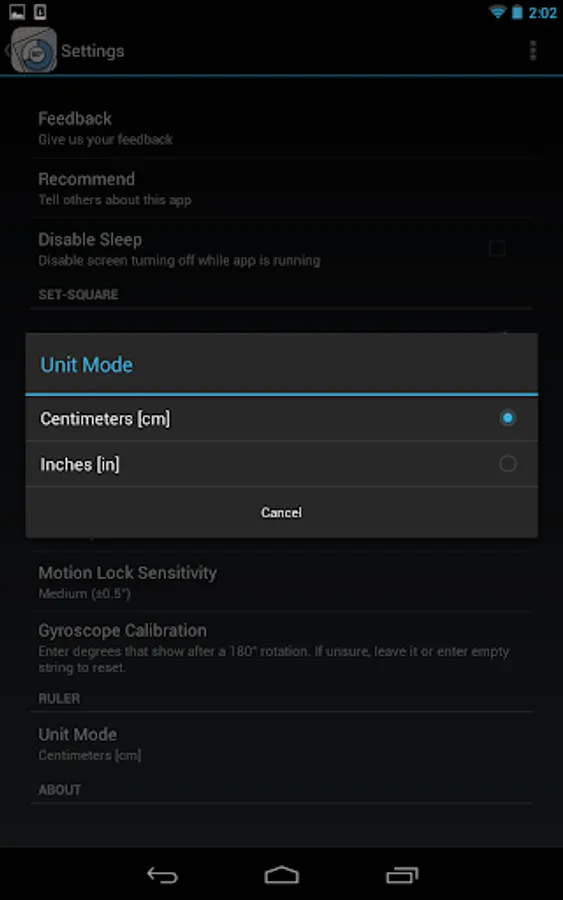
Task: Open Motion Lock Sensitivity setting
Action: tap(281, 582)
